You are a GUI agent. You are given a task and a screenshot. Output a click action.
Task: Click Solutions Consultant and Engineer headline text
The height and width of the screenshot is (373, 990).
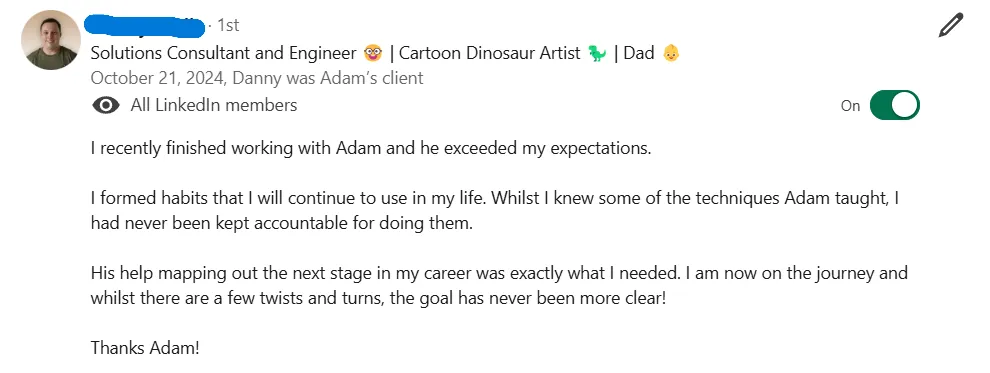point(224,54)
